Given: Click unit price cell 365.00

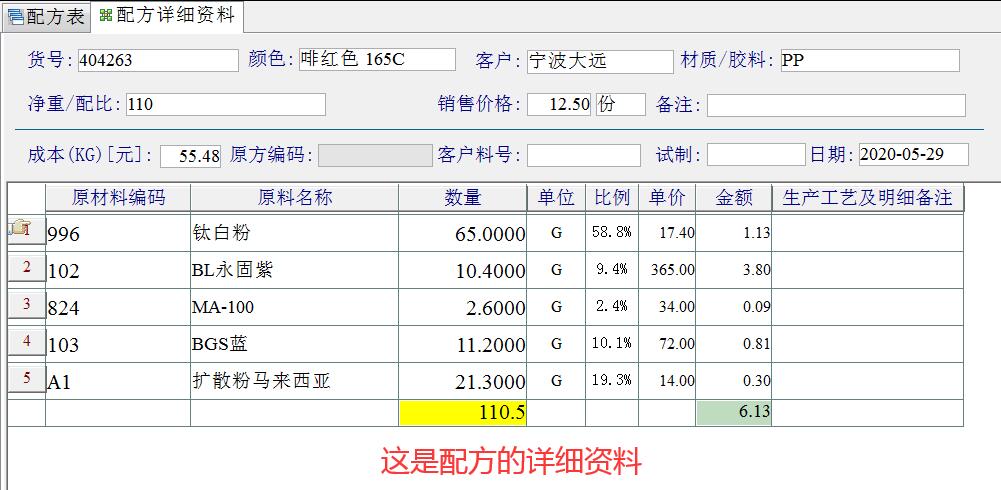Looking at the screenshot, I should (667, 270).
